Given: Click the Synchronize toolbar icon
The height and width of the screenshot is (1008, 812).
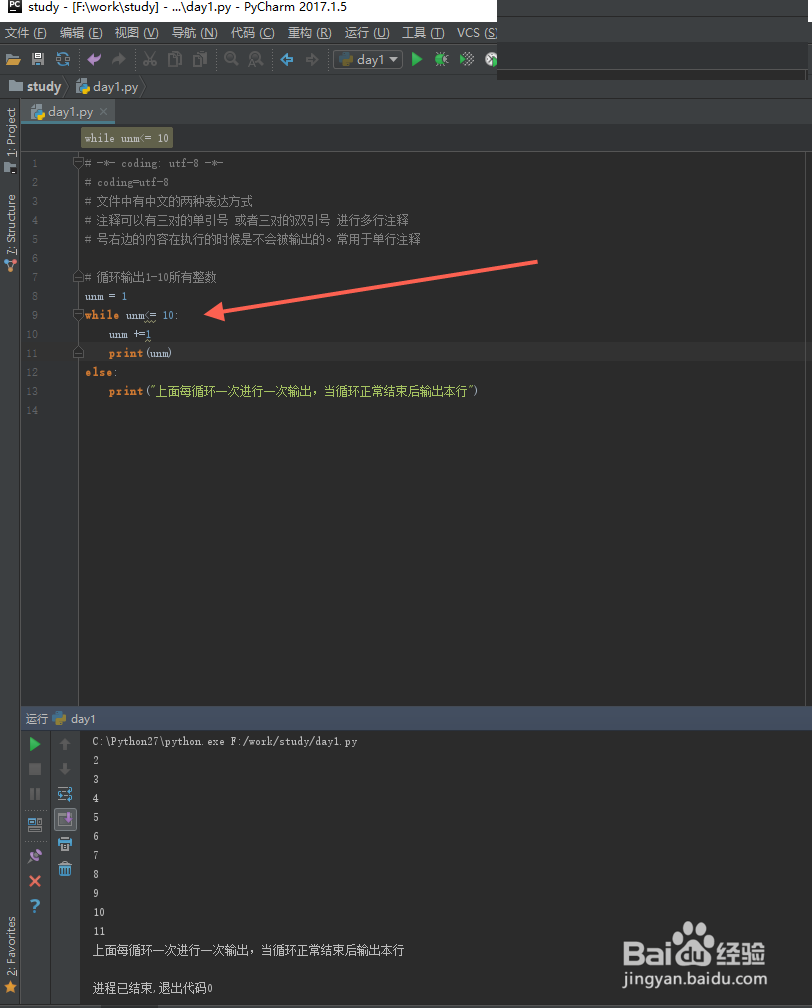Looking at the screenshot, I should pyautogui.click(x=63, y=60).
